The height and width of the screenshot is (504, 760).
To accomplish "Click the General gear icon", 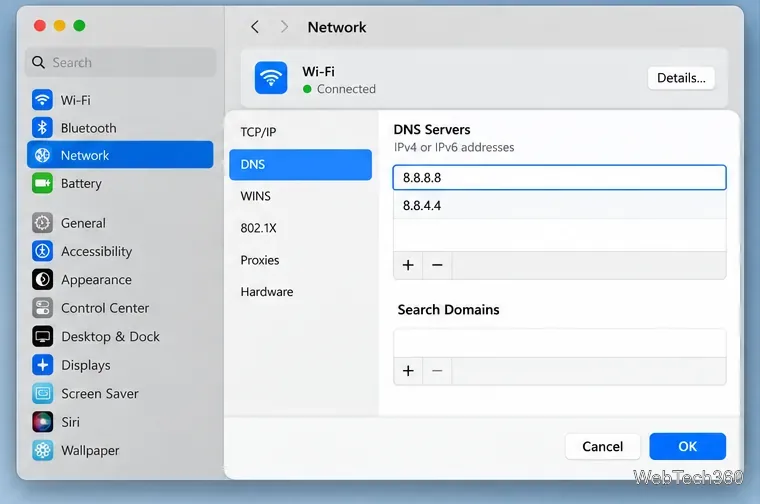I will point(42,223).
